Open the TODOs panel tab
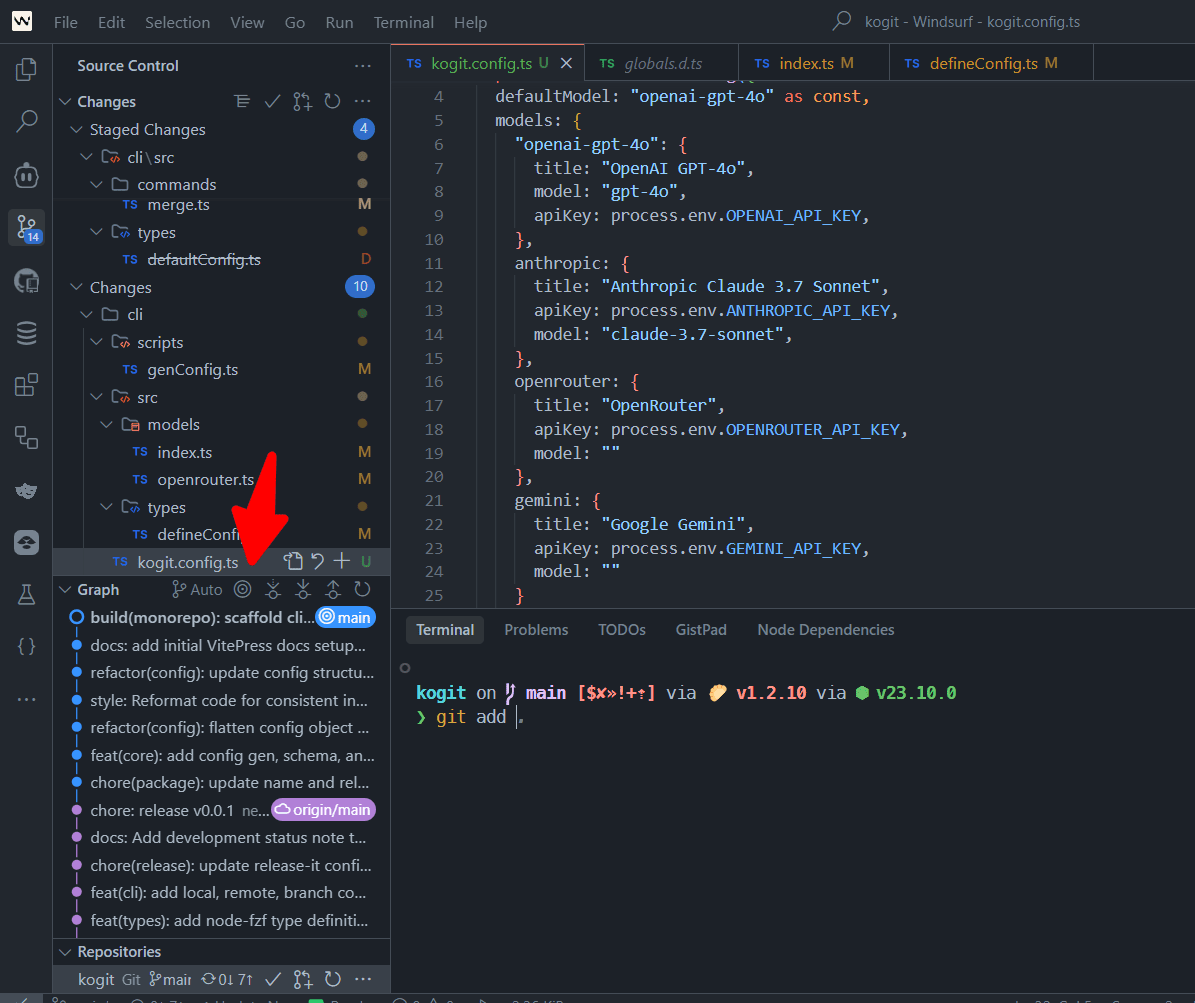Screen dimensions: 1195x1003 pos(621,630)
